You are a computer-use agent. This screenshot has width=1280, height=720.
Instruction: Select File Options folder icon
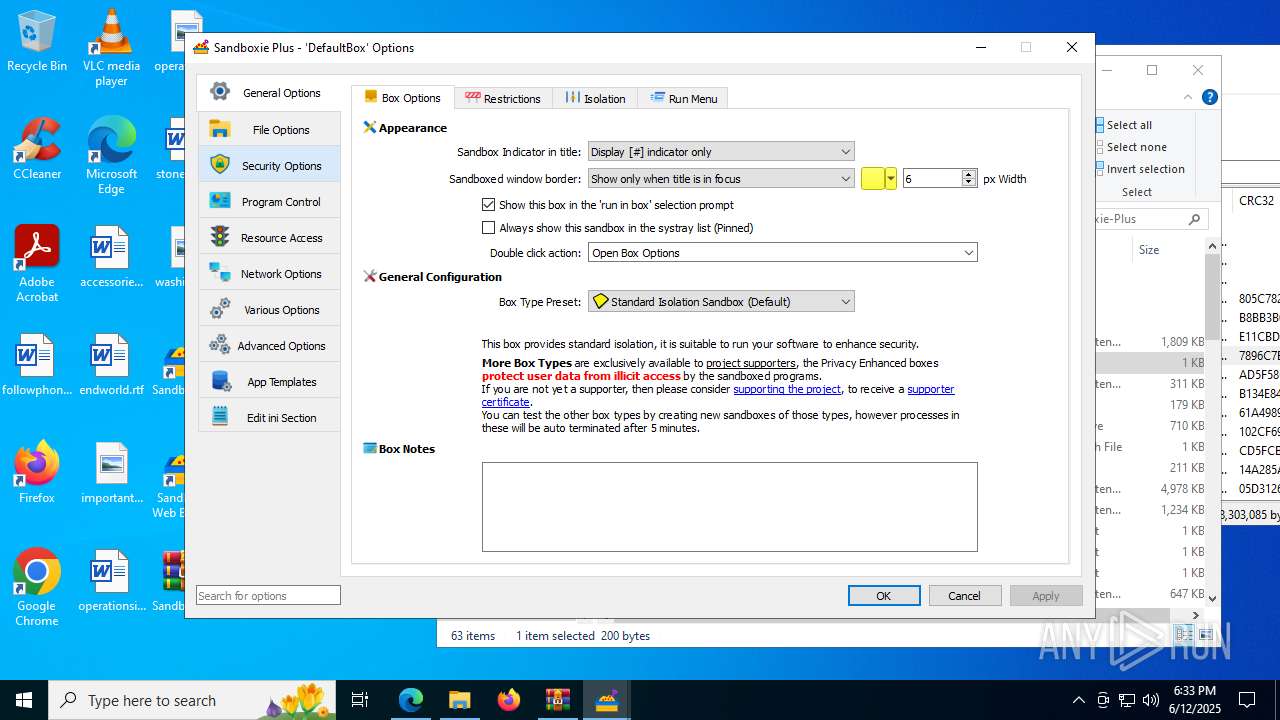click(220, 129)
